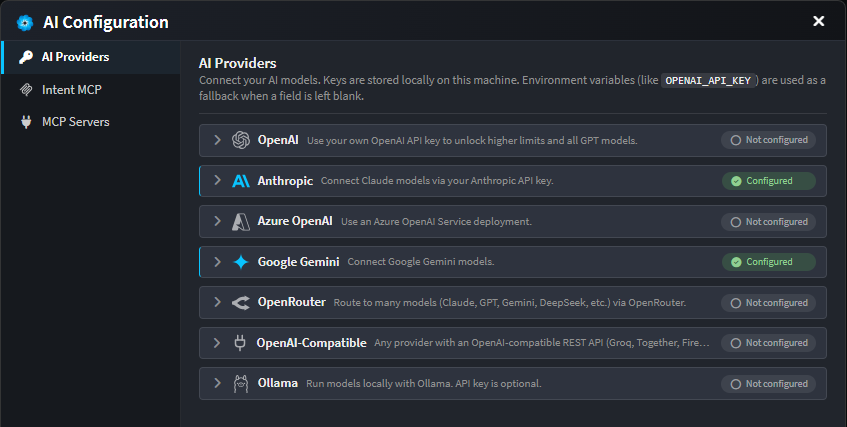Click the Anthropic provider name
This screenshot has width=847, height=427.
[x=285, y=181]
